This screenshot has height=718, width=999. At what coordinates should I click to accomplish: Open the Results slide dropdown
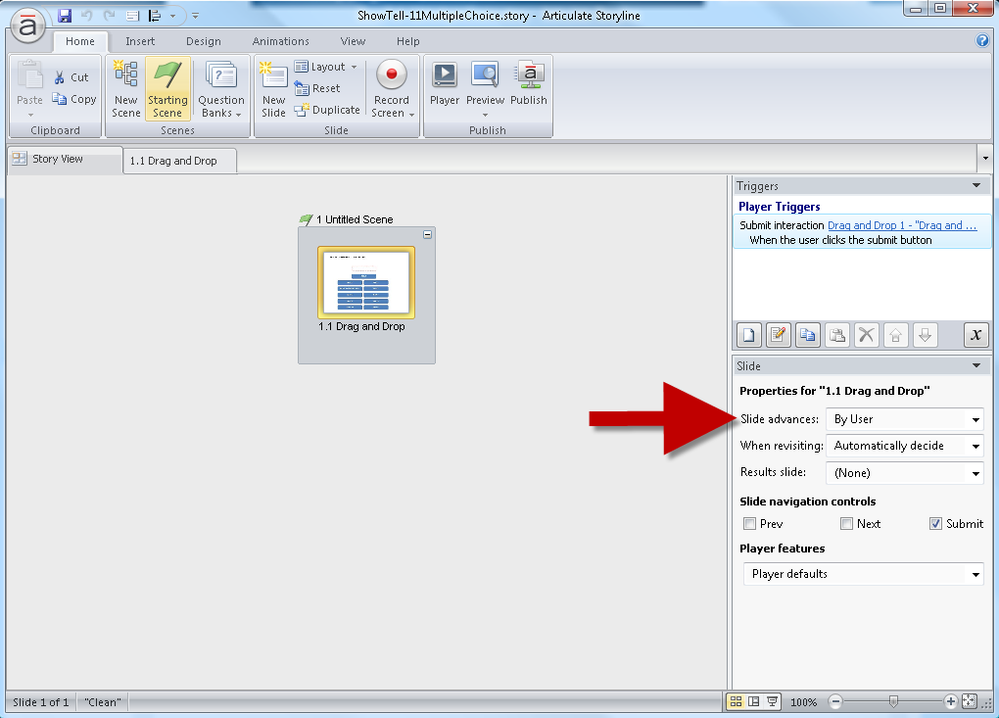905,473
